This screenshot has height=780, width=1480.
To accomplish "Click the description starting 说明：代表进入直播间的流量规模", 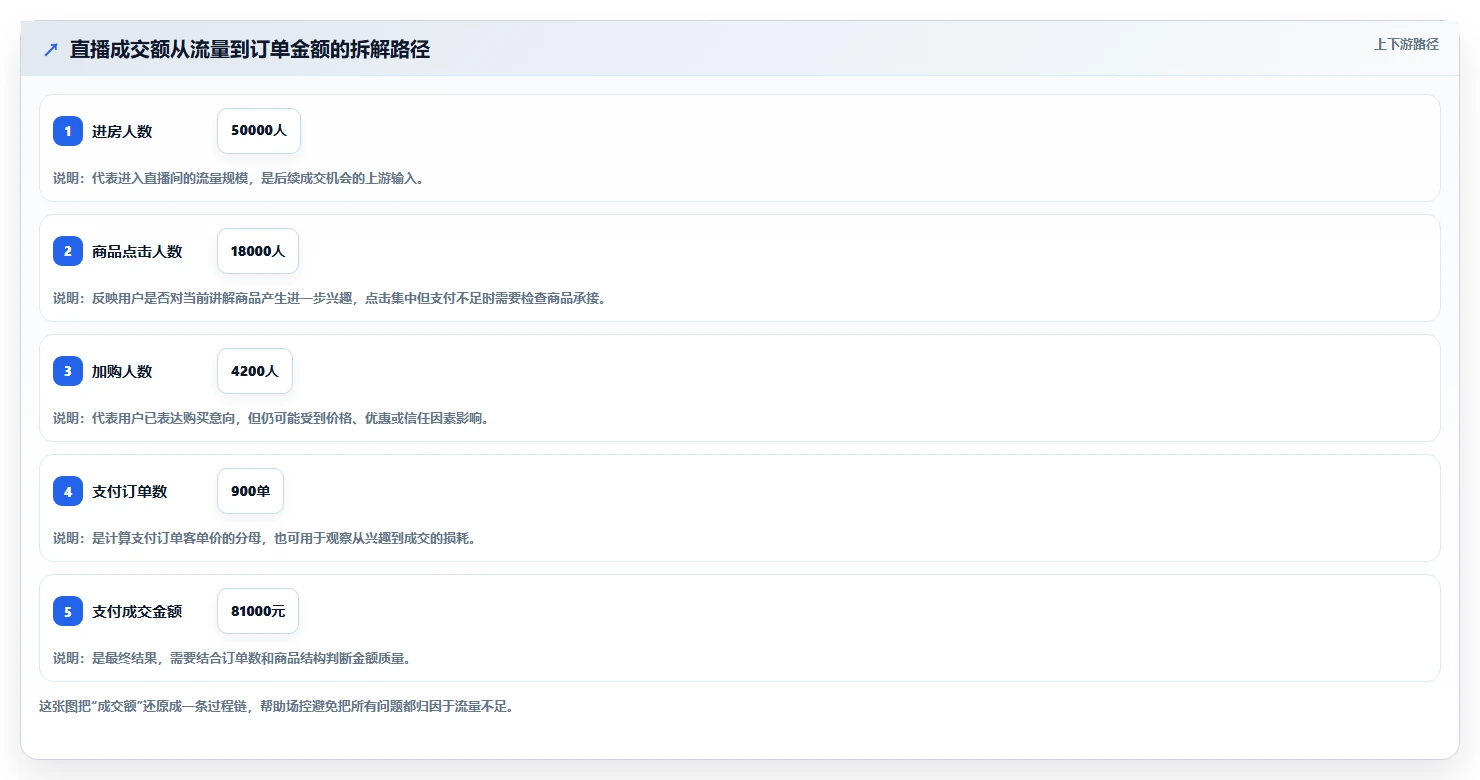I will coord(238,178).
